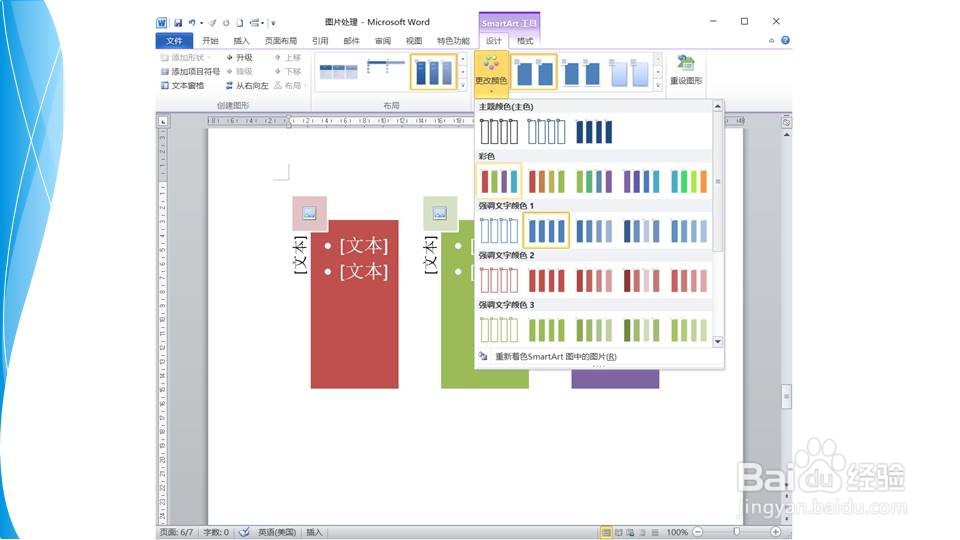Pick first dark outline swatch under 主题颜色
Screen dimensions: 960x540
coord(498,131)
